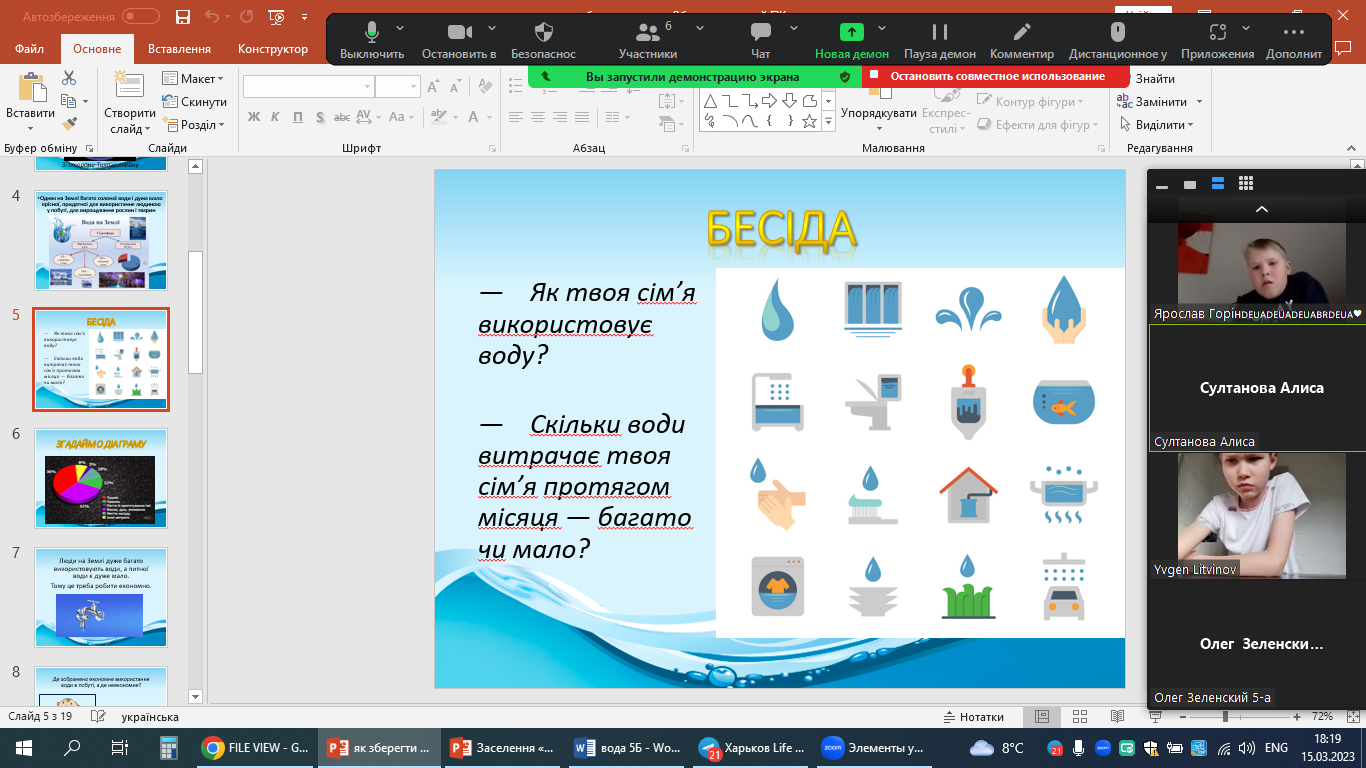Click Zoom Remote control mouse icon
The height and width of the screenshot is (768, 1366).
point(1118,32)
